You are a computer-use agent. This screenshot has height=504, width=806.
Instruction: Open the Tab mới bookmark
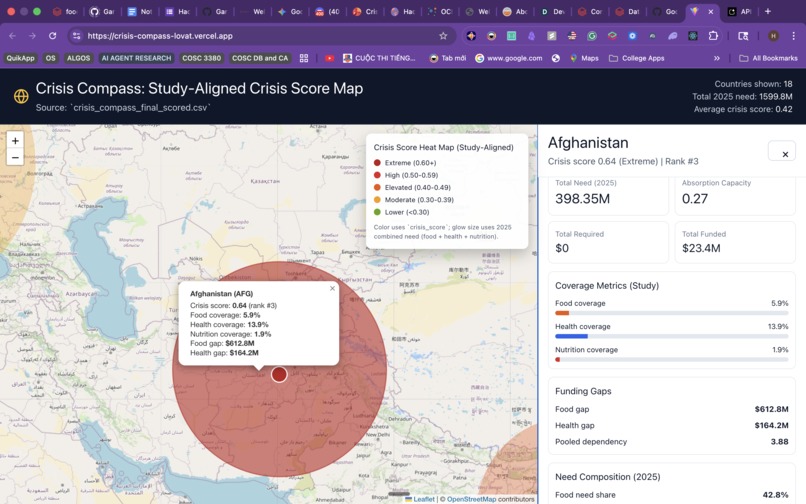[448, 58]
